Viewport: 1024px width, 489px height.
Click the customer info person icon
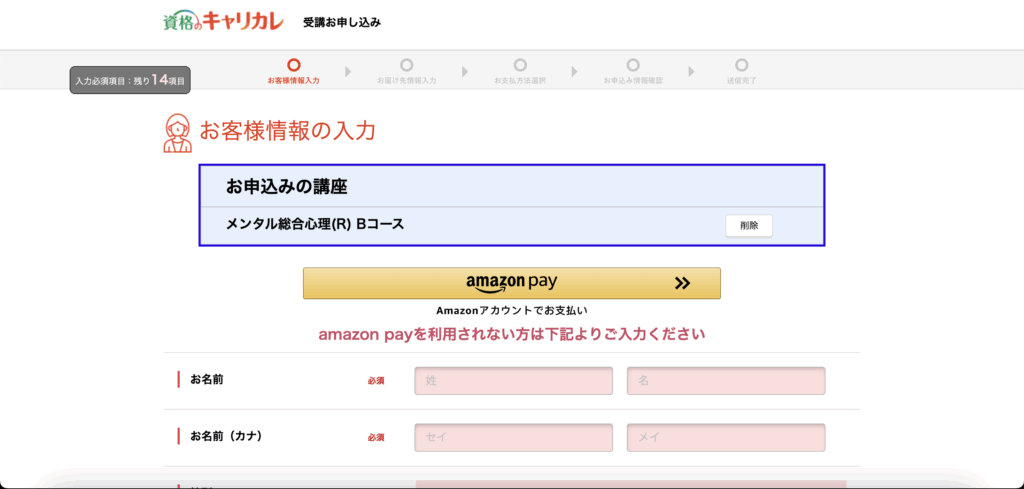click(177, 133)
